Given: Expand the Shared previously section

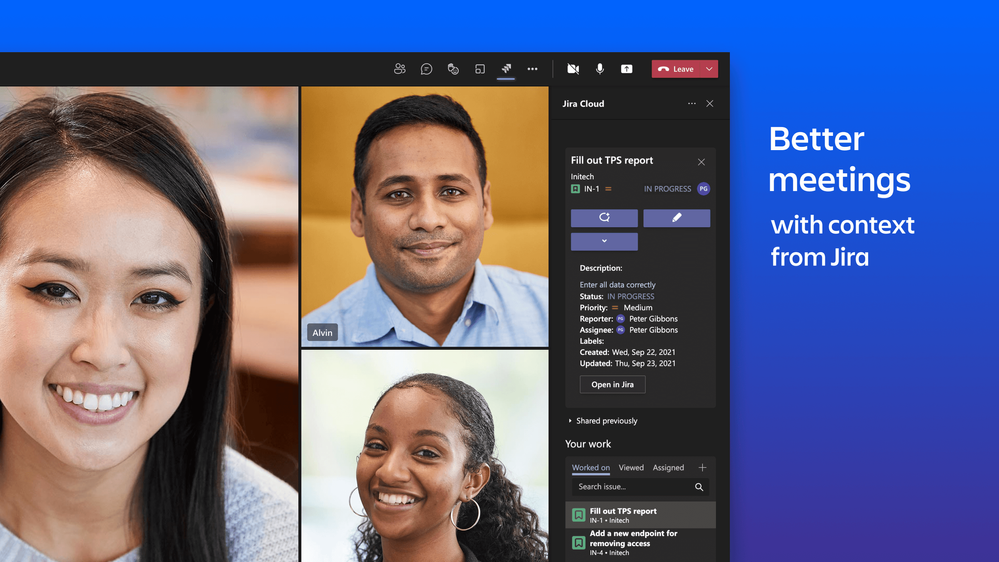Looking at the screenshot, I should 603,421.
